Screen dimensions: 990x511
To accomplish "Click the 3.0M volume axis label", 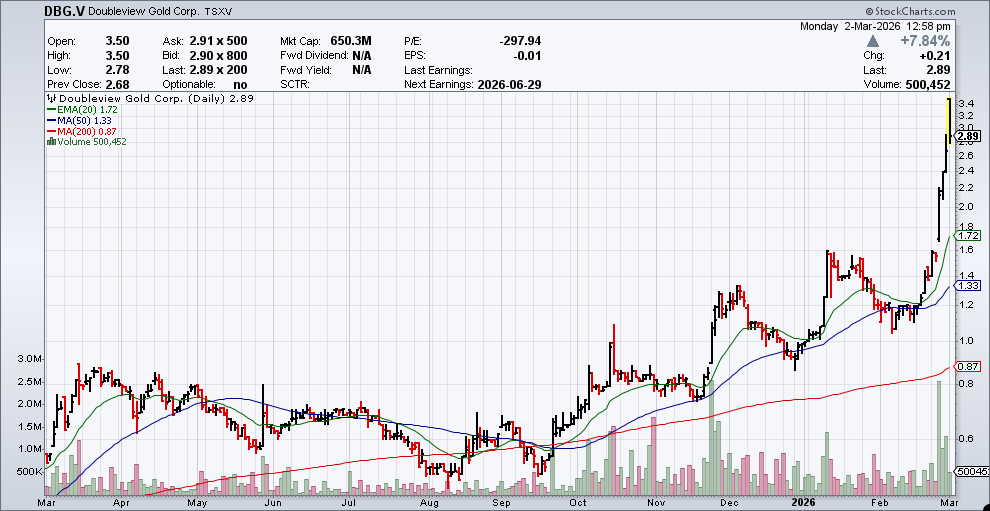I will 30,359.
